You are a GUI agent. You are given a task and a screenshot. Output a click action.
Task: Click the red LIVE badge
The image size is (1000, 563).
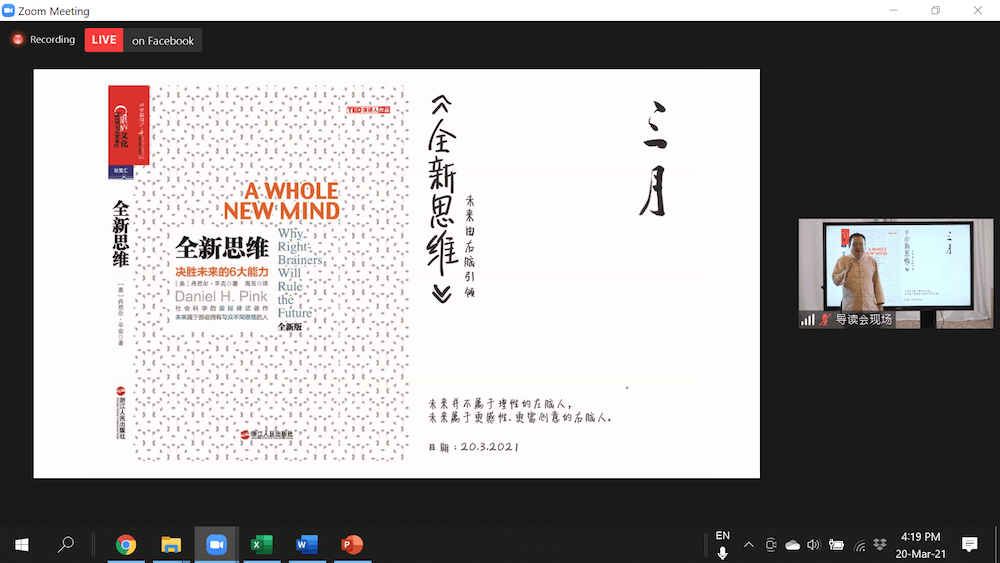pyautogui.click(x=103, y=40)
